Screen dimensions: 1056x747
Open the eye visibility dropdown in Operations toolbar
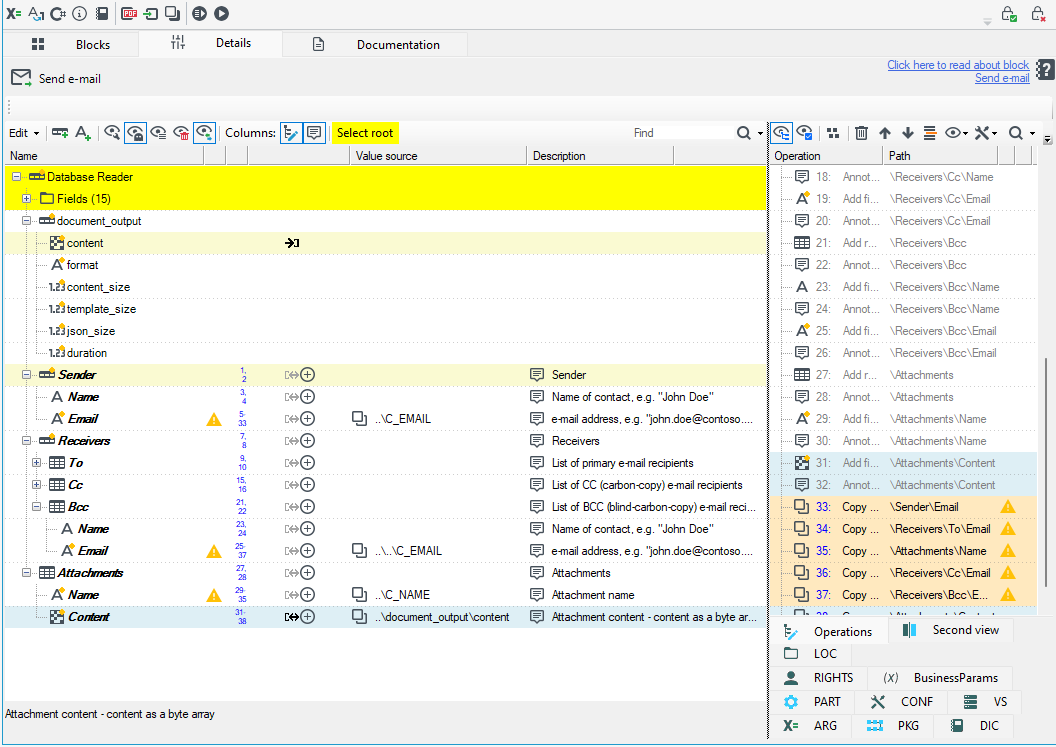956,133
